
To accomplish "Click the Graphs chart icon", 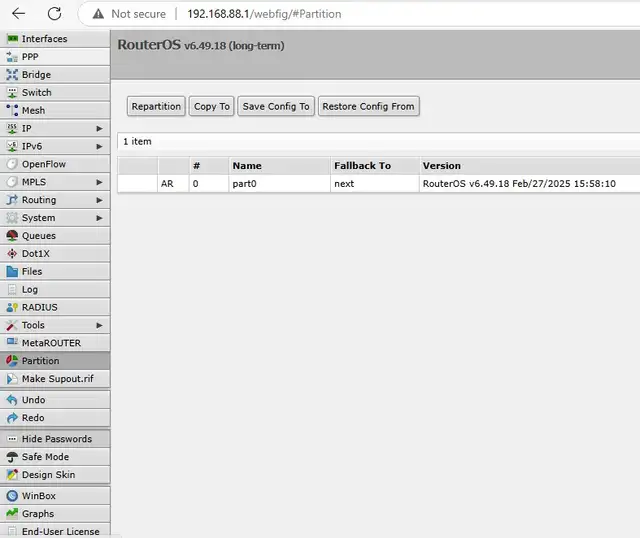I will [12, 514].
